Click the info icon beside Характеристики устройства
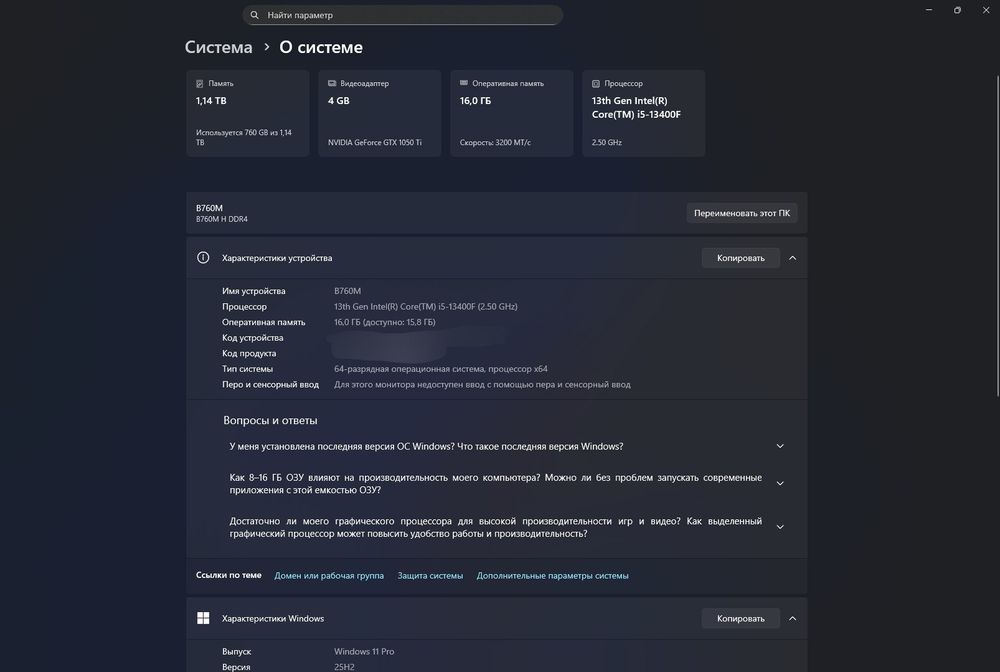 point(203,258)
